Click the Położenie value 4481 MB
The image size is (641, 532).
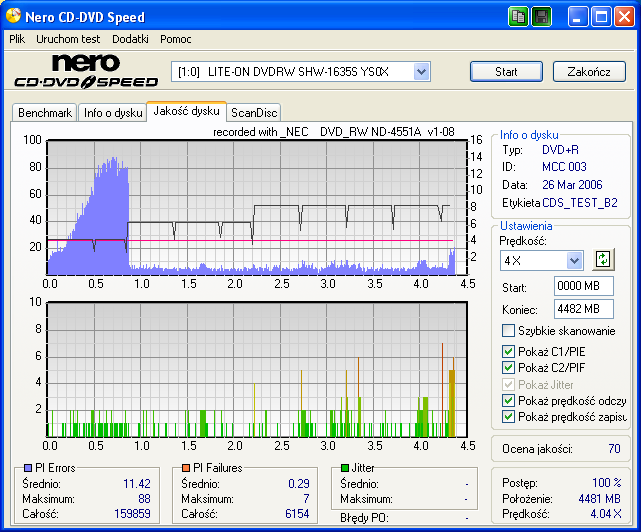pyautogui.click(x=599, y=498)
